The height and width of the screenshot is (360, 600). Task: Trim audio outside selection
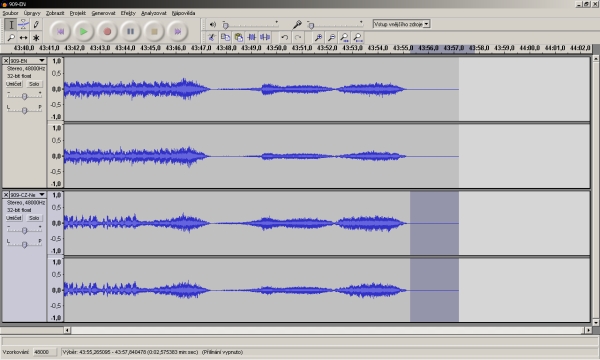click(x=252, y=37)
